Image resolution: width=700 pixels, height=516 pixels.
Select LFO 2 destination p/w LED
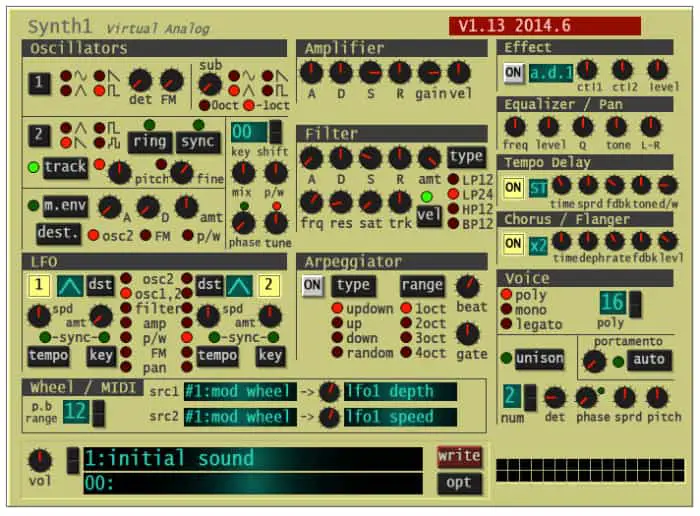pyautogui.click(x=187, y=337)
